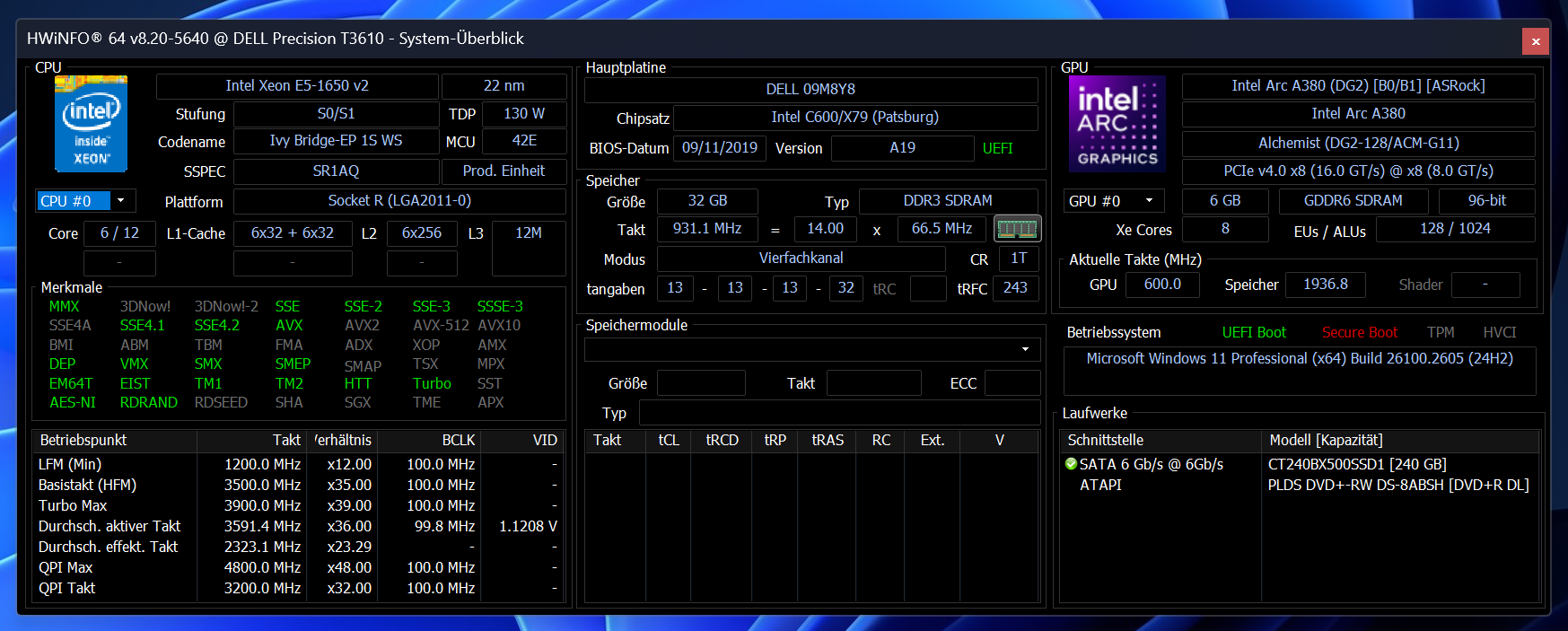The width and height of the screenshot is (1568, 631).
Task: Click the 130 W TDP value
Action: (x=524, y=114)
